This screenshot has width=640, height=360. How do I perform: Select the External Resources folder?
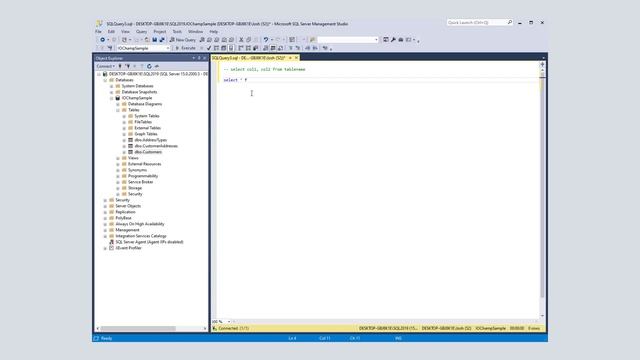coord(144,164)
